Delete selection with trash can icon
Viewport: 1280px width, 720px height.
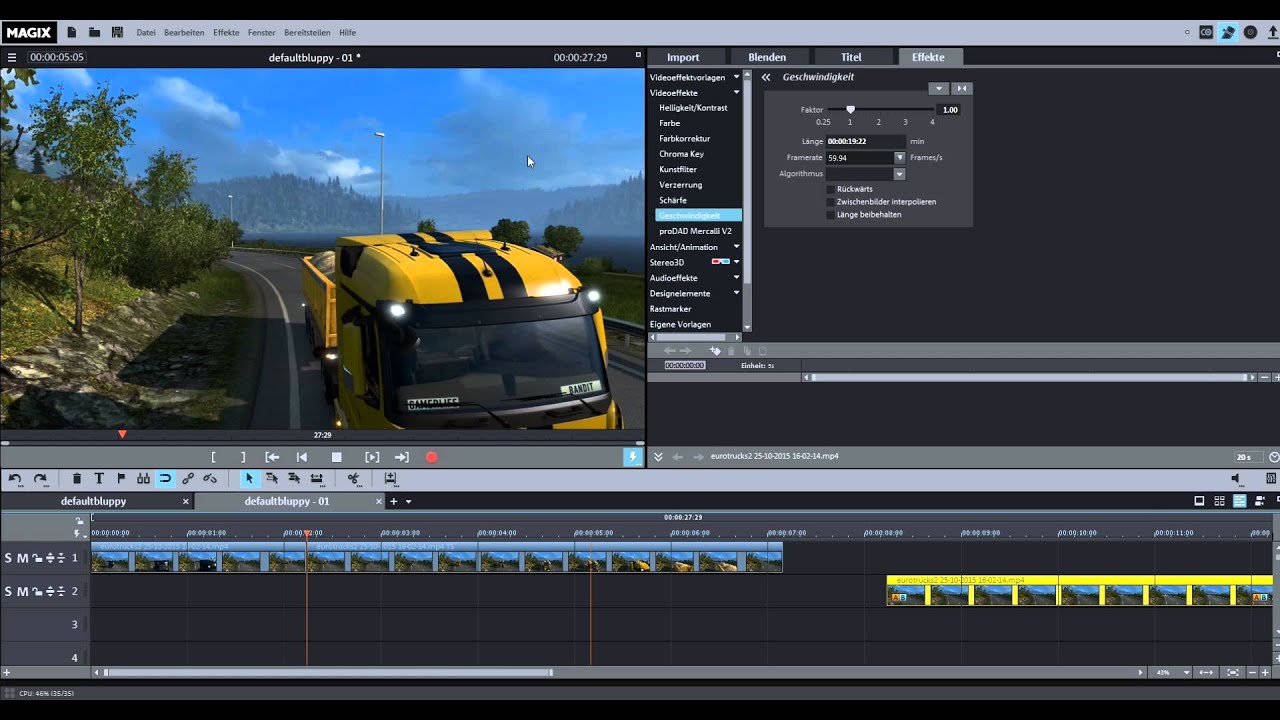pyautogui.click(x=77, y=479)
